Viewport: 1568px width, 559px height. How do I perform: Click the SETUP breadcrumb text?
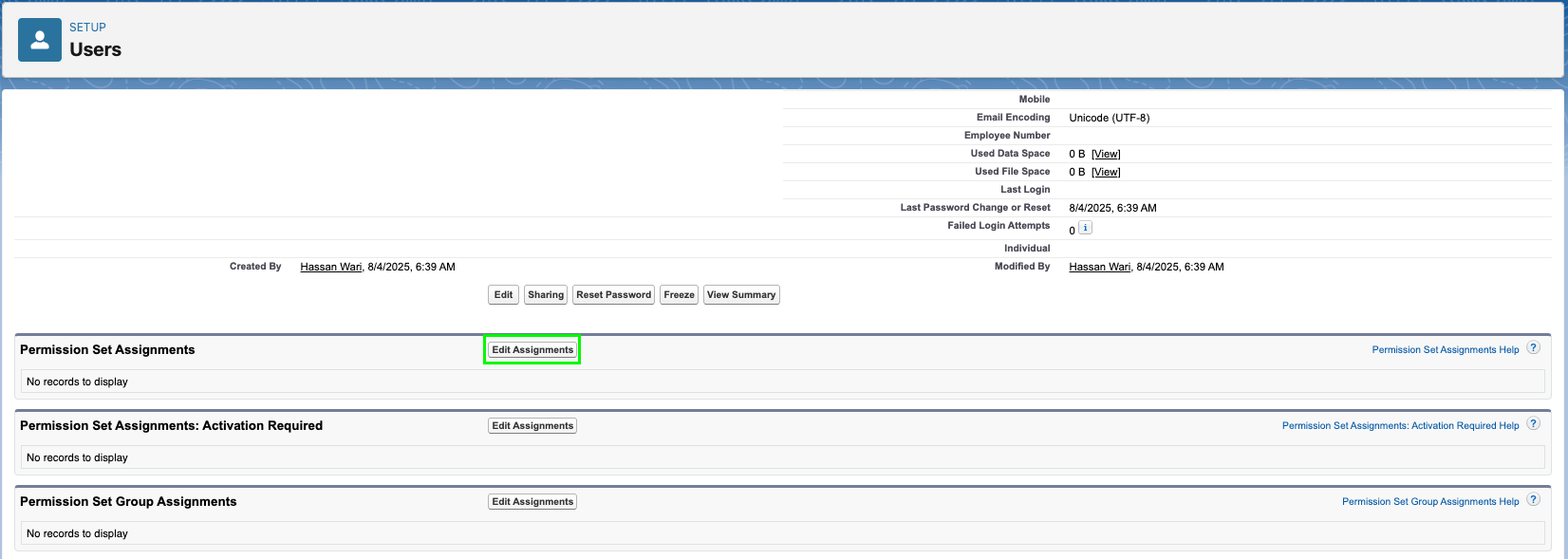(x=87, y=28)
